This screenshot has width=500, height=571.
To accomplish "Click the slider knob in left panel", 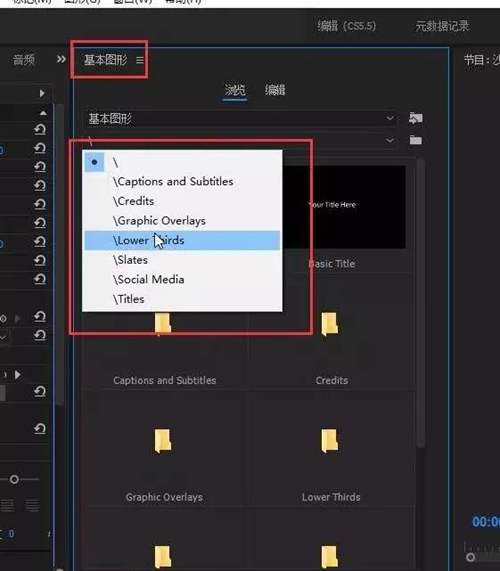I will [14, 479].
